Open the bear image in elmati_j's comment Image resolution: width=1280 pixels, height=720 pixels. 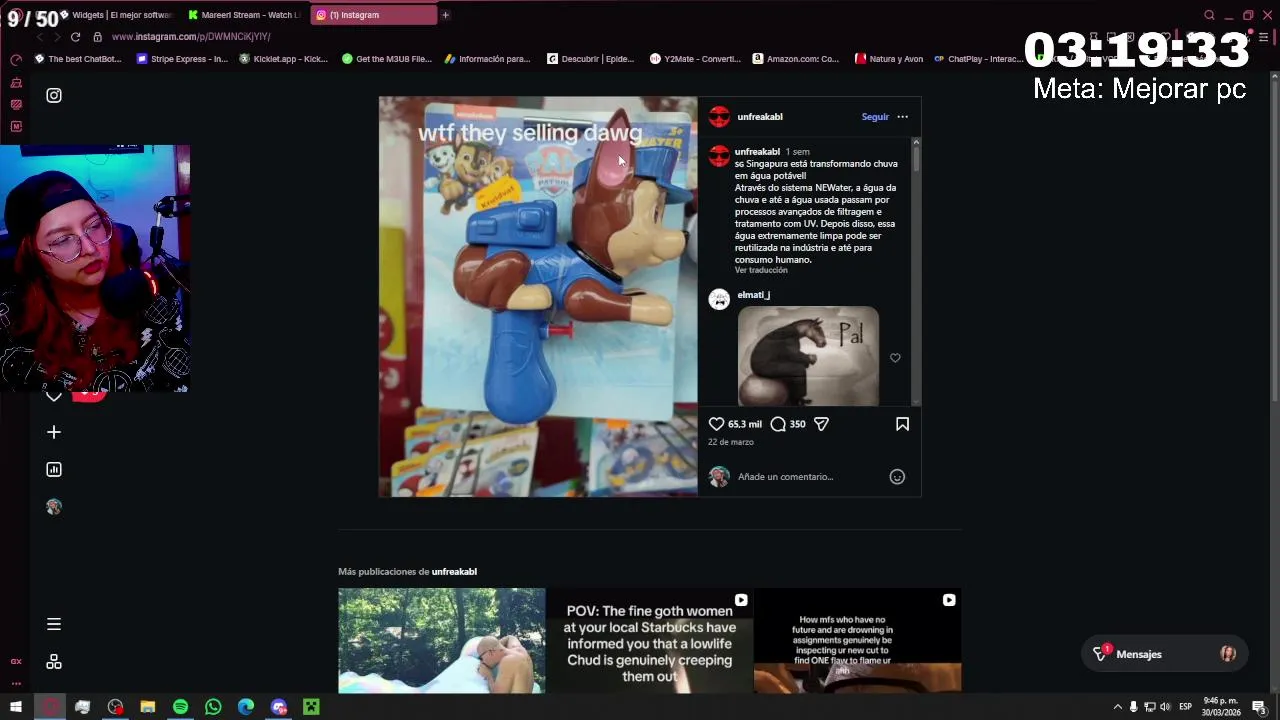click(x=808, y=356)
